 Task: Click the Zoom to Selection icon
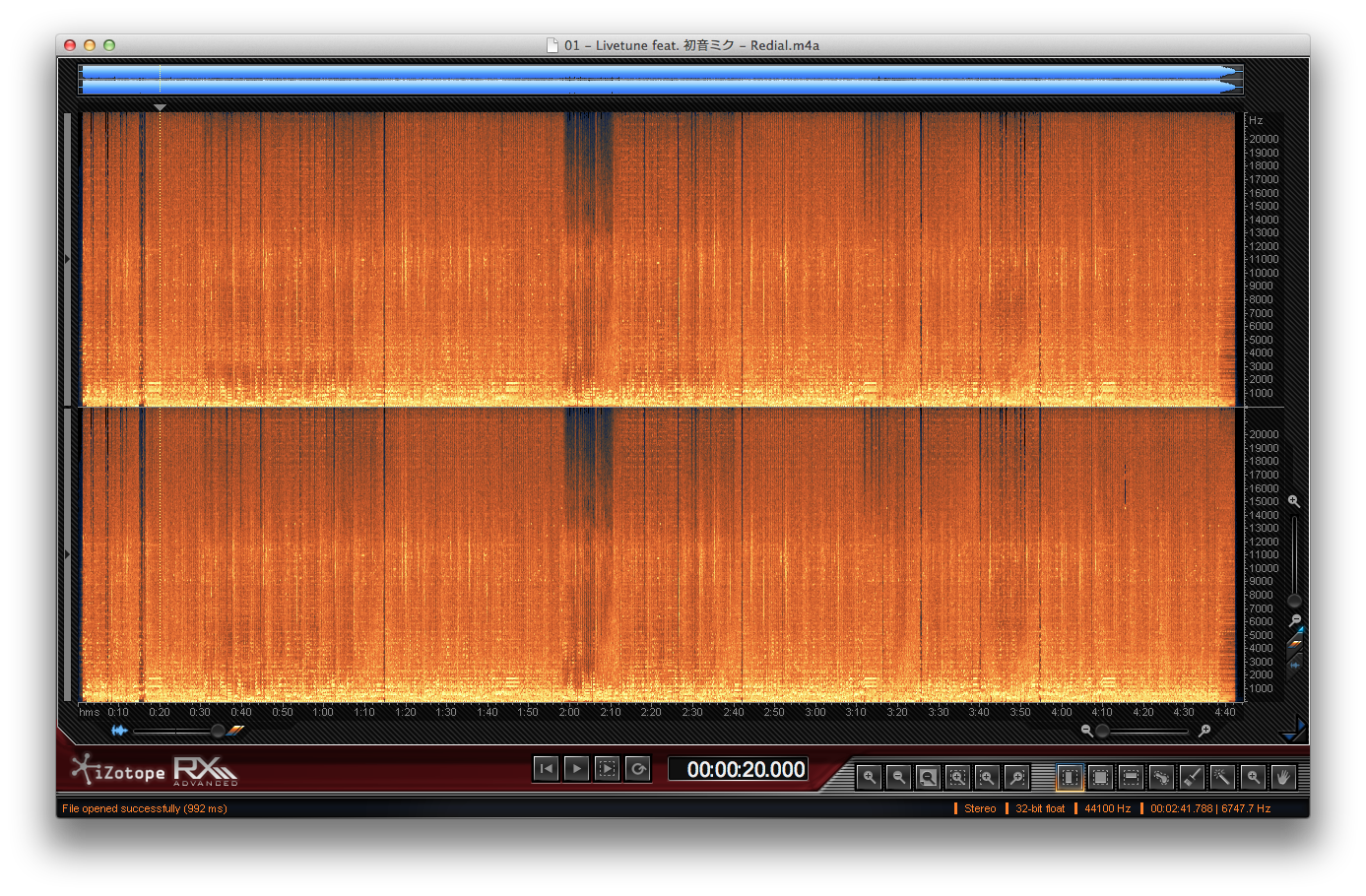957,777
